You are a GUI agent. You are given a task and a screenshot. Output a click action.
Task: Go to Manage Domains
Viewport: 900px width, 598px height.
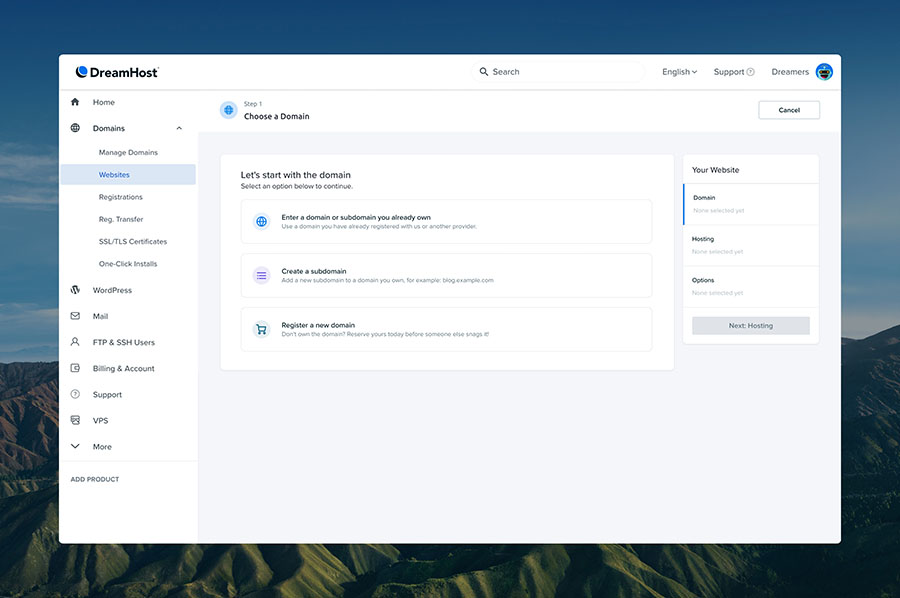click(x=128, y=152)
